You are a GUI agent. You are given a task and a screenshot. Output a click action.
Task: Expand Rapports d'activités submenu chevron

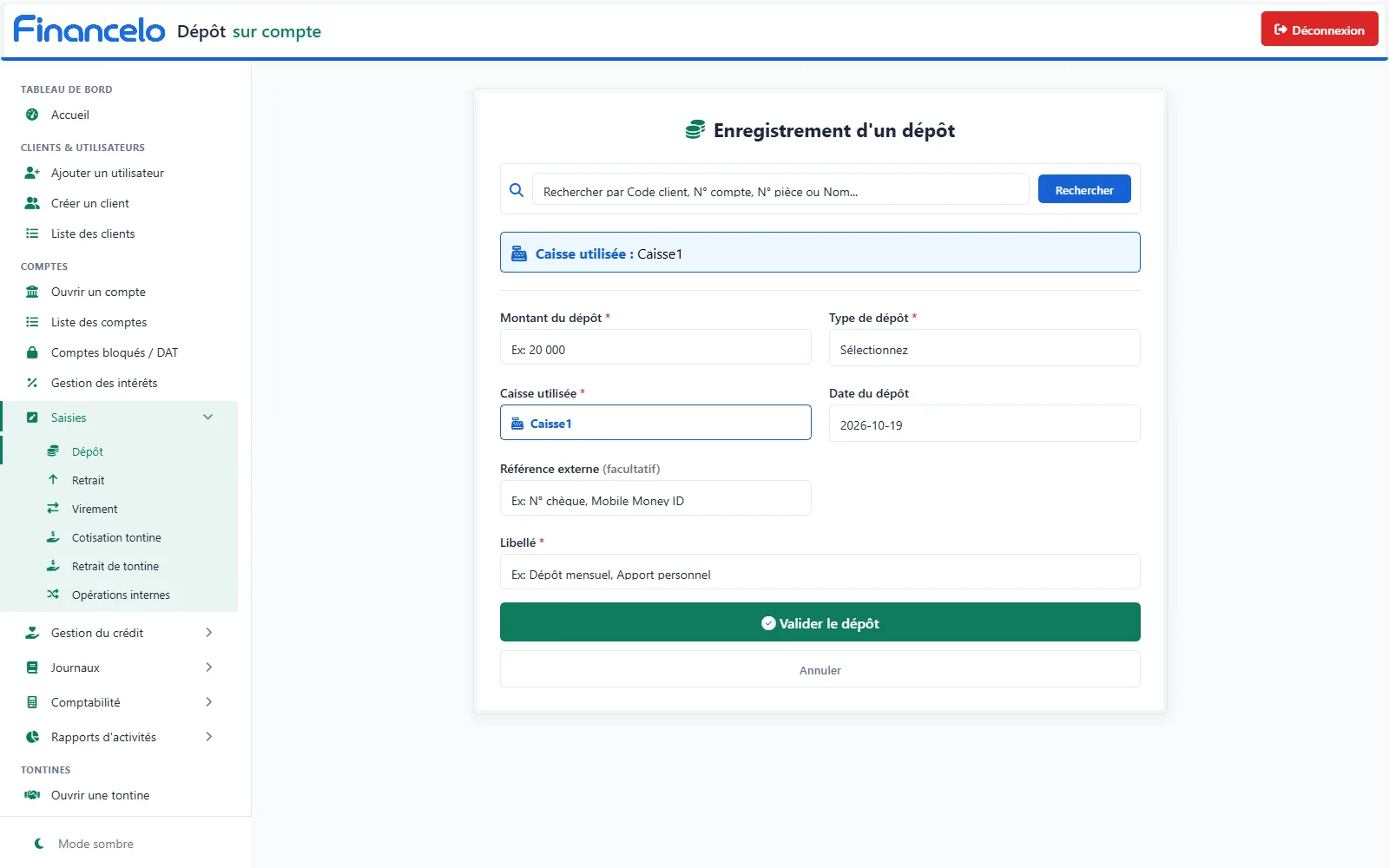[208, 737]
